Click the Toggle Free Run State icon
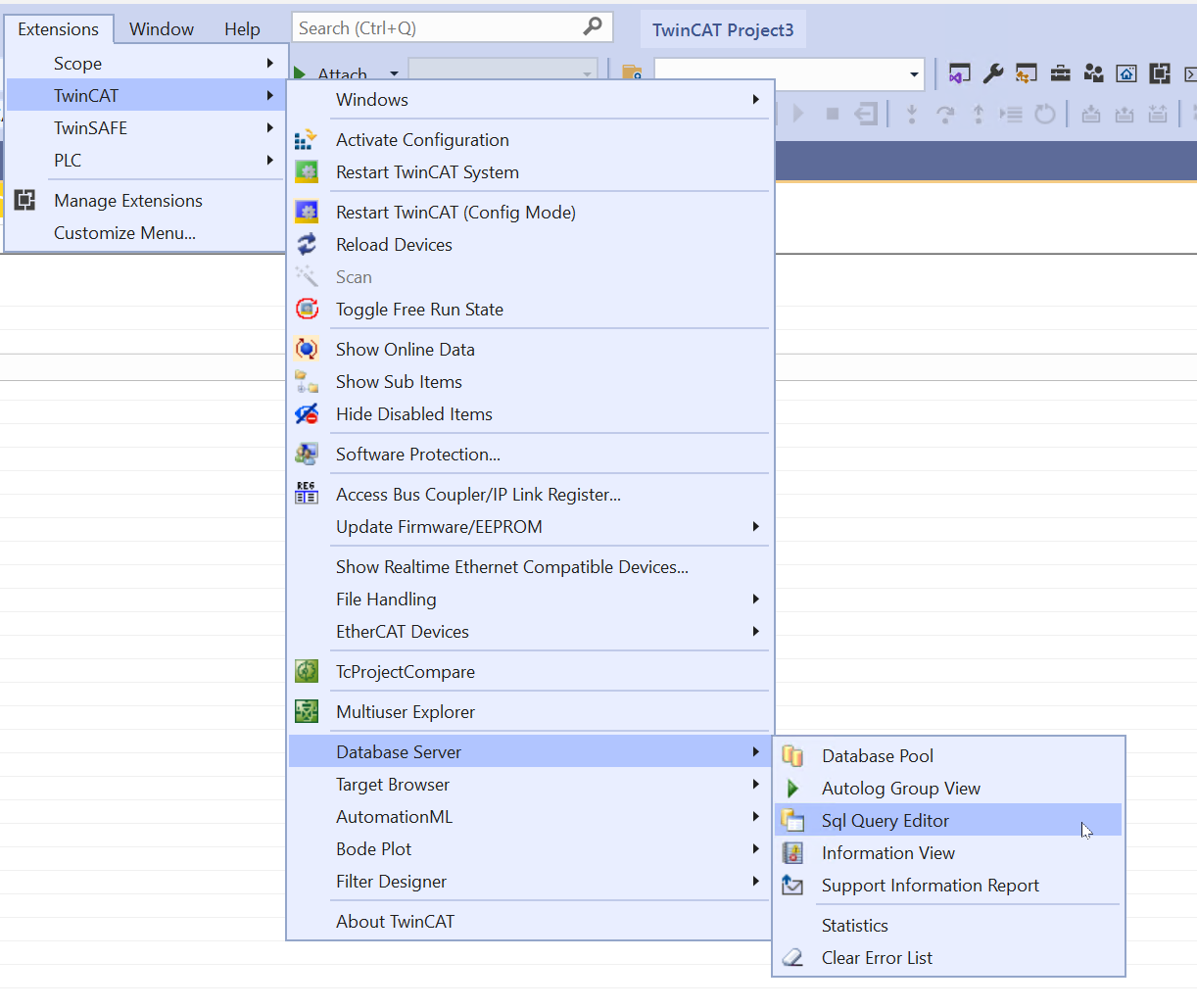1197x1008 pixels. (307, 310)
